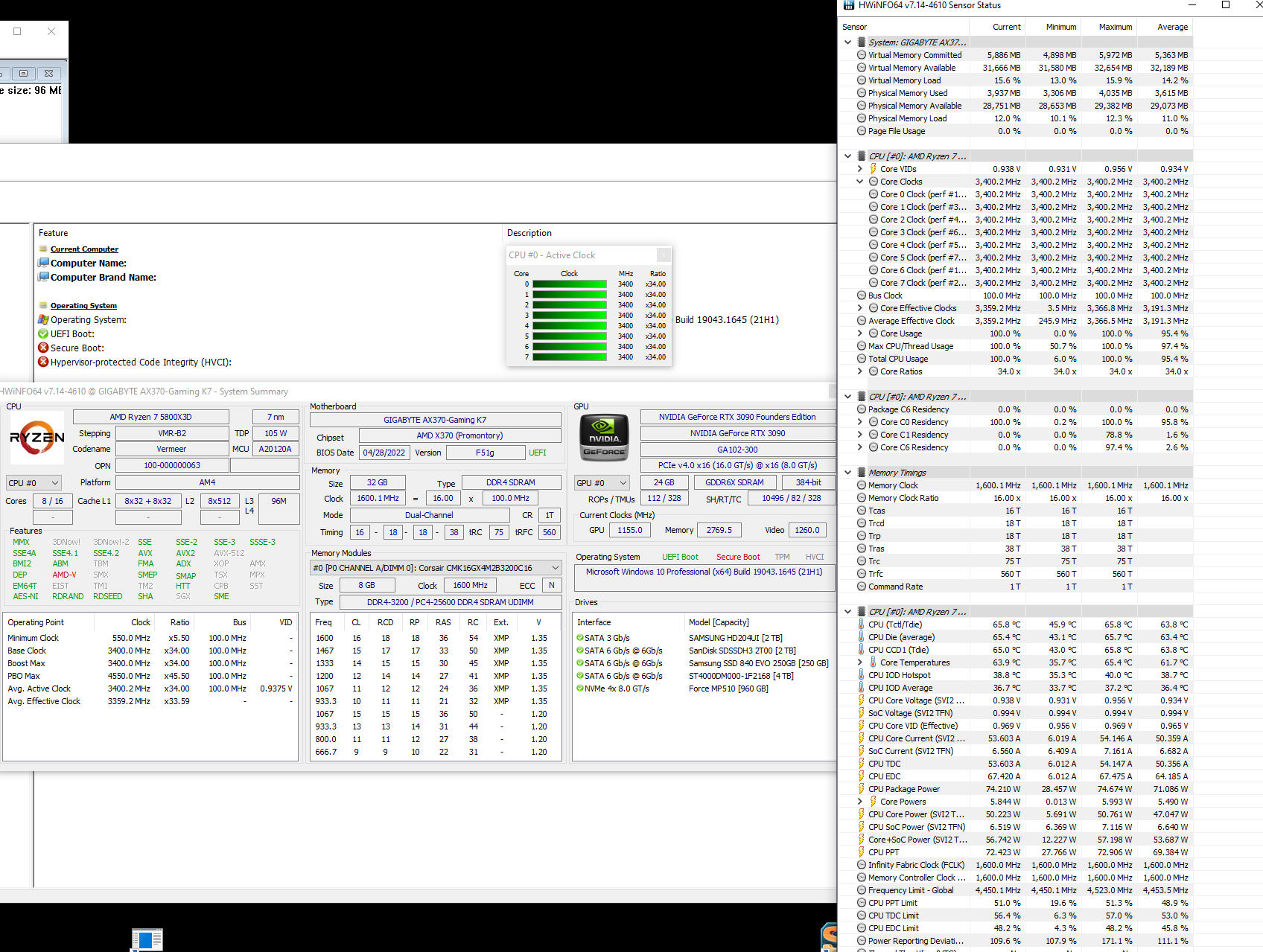This screenshot has width=1263, height=952.
Task: Click the green check icon beside UEFI Boot
Action: pyautogui.click(x=43, y=334)
